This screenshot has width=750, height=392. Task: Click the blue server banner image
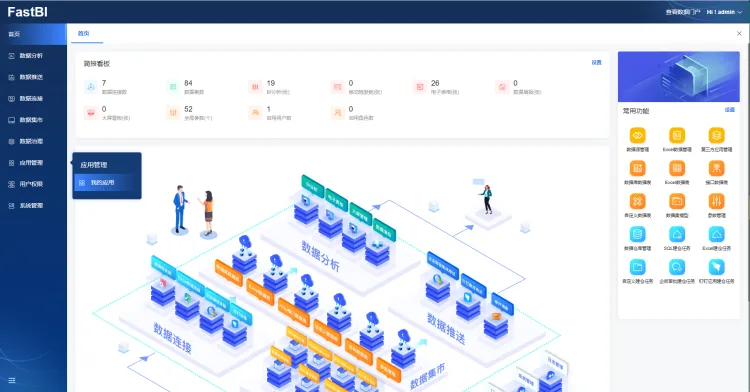point(679,76)
